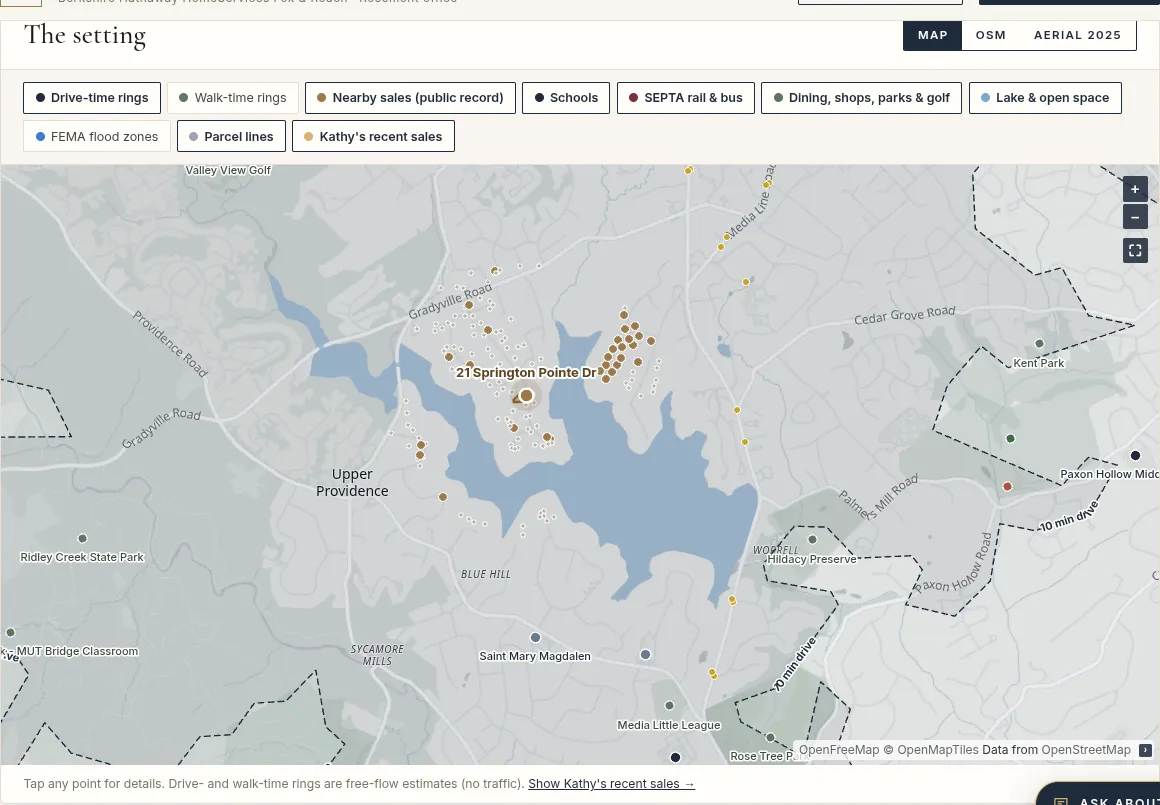Open the Show Kathy's recent sales link

point(611,784)
